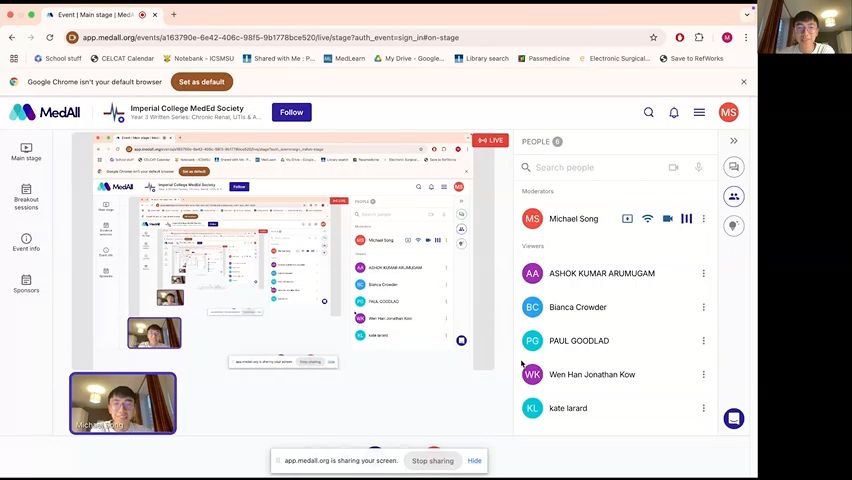Open options menu for PAUL GOODLAD
Screen dimensions: 852x480
[704, 341]
